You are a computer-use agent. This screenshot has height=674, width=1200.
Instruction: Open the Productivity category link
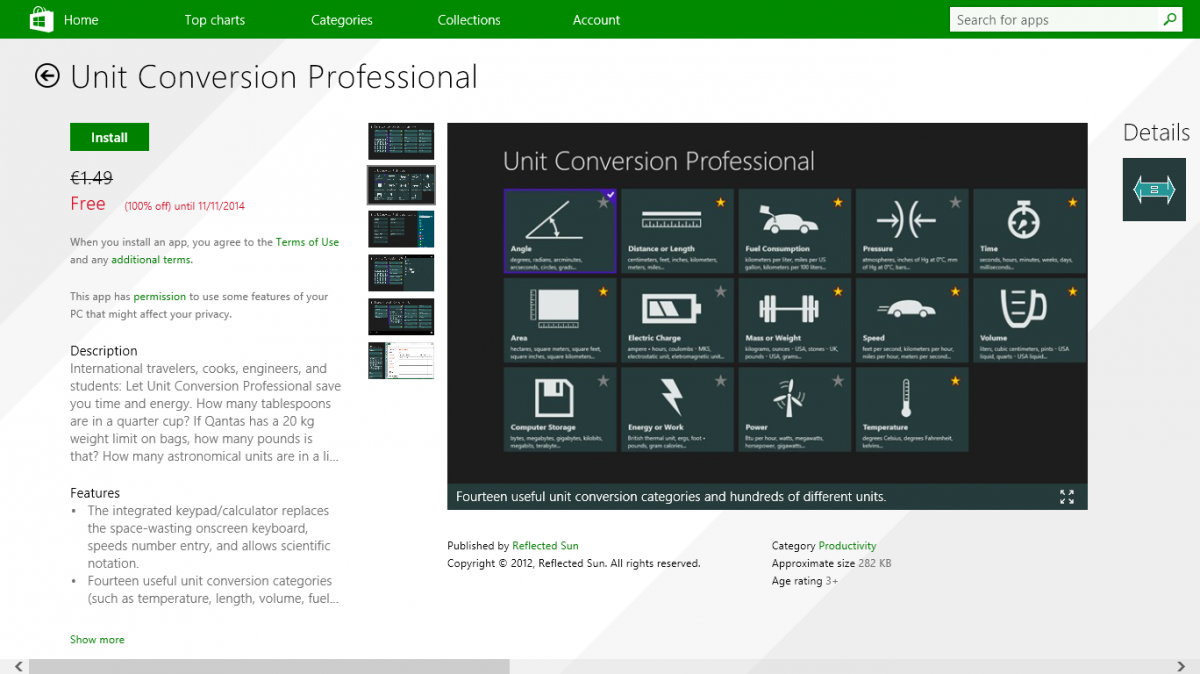[x=847, y=546]
